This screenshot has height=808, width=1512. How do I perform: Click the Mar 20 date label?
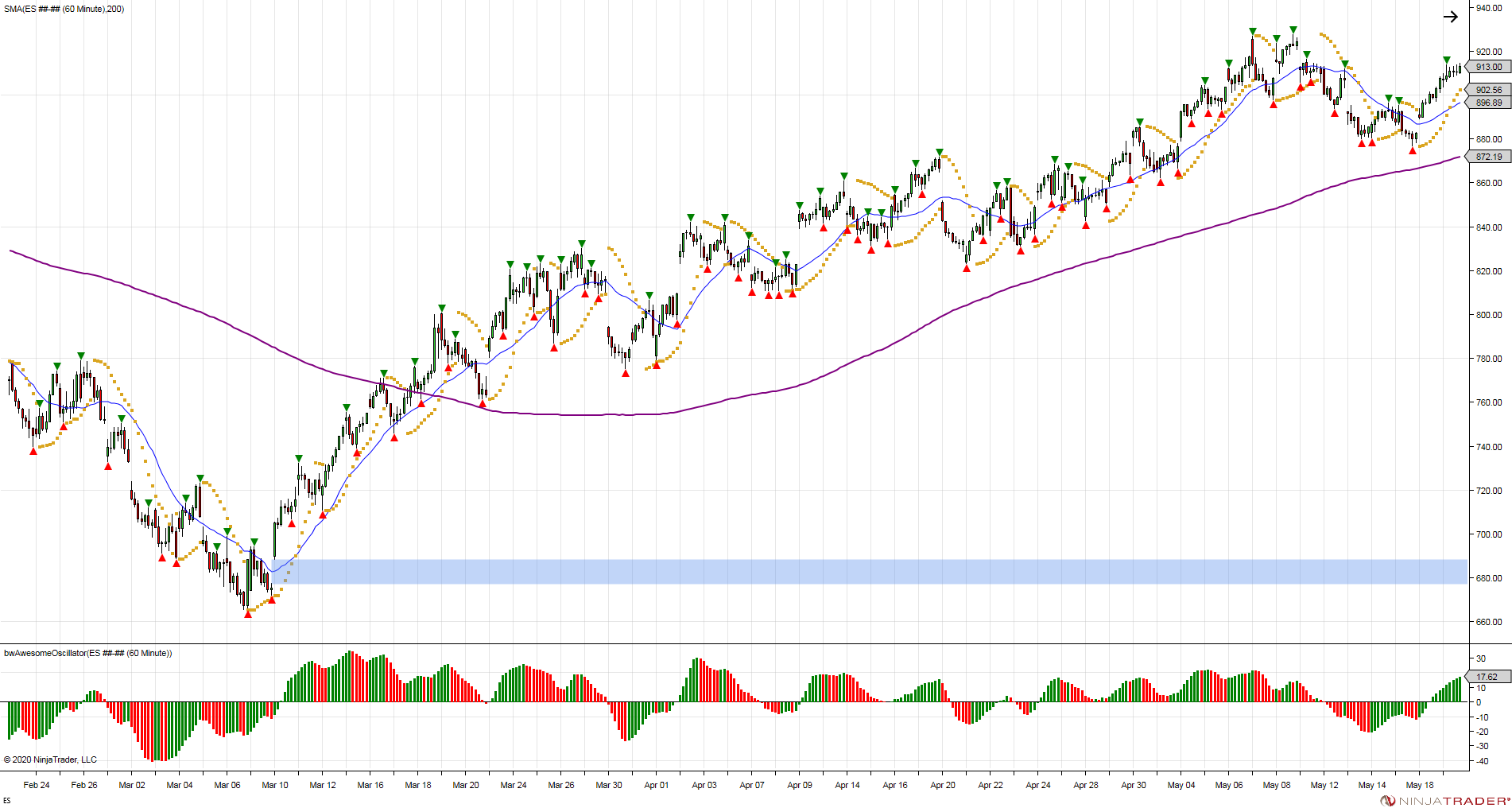point(466,785)
